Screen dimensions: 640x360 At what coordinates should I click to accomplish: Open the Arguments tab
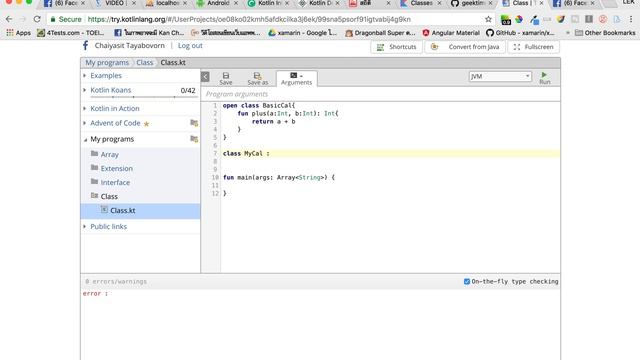[296, 78]
